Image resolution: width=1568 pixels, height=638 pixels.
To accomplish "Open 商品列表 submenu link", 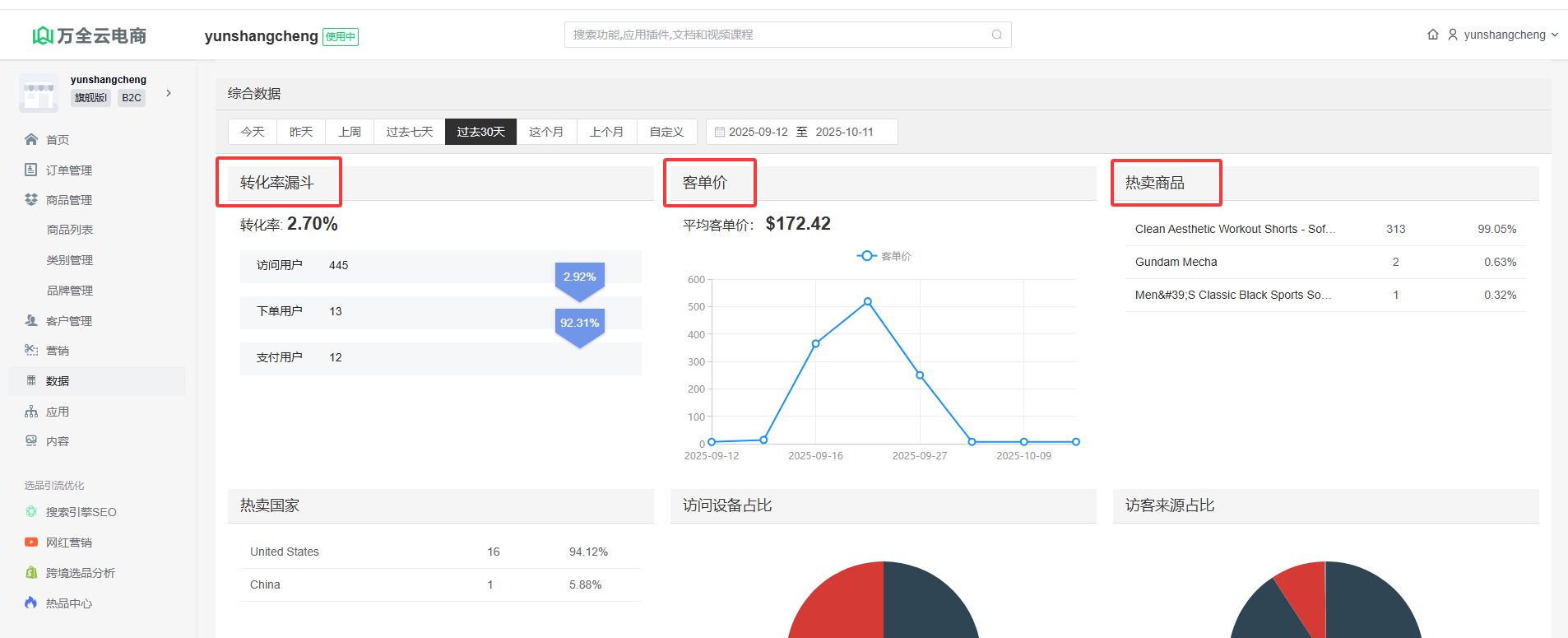I will (70, 230).
